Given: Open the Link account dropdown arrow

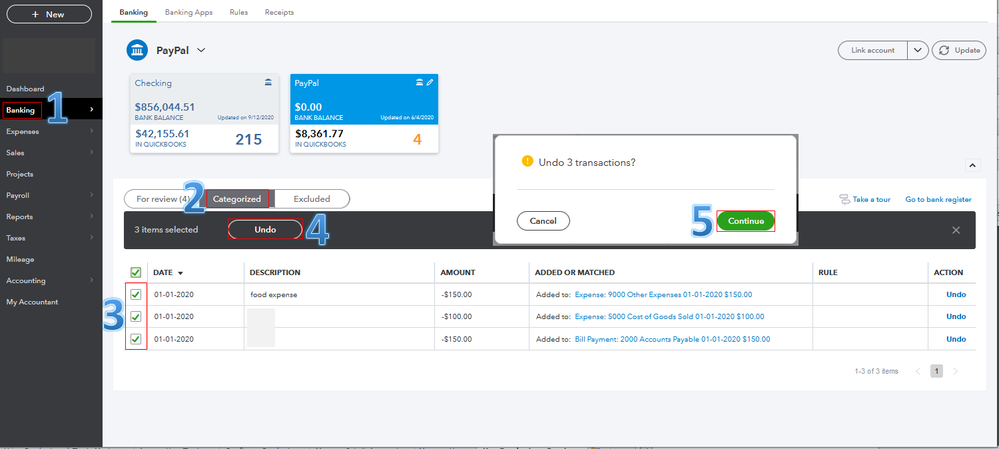Looking at the screenshot, I should 917,50.
